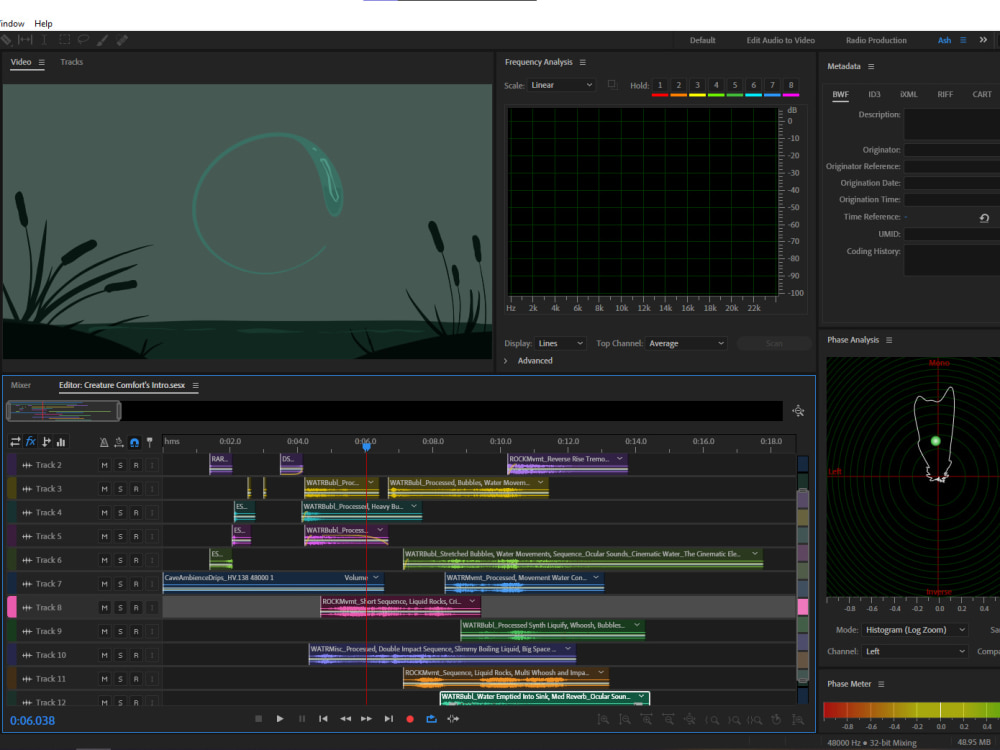Open the Display Lines dropdown

[x=560, y=343]
